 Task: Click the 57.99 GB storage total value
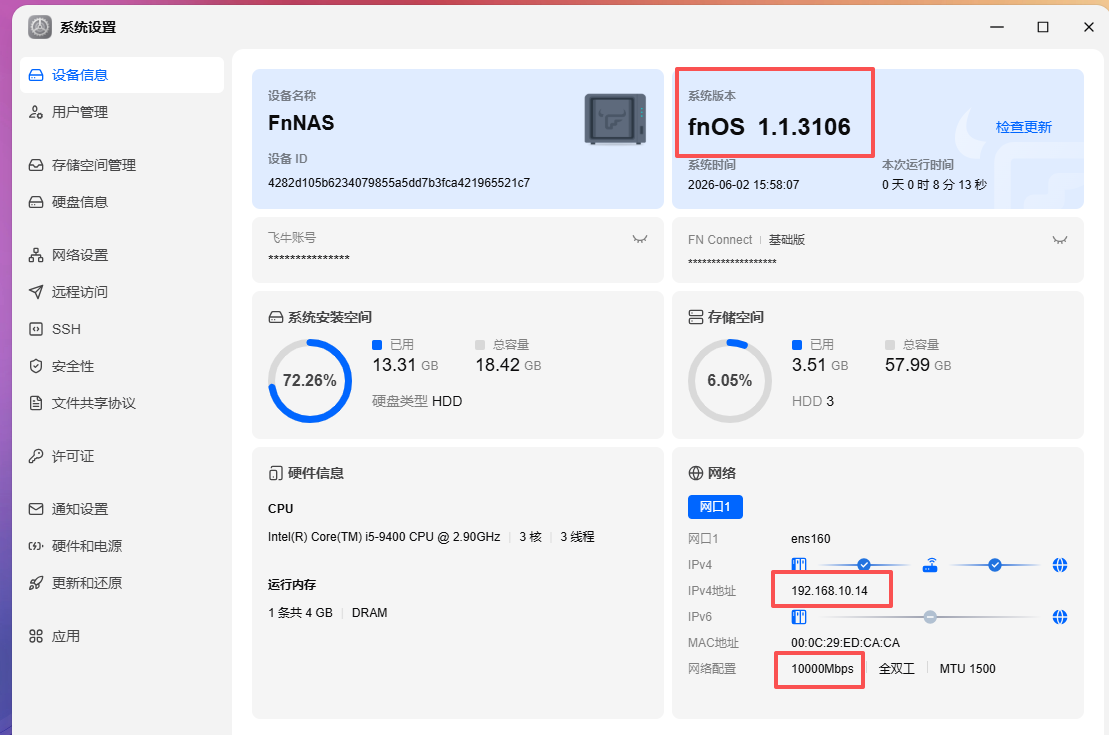pyautogui.click(x=918, y=365)
